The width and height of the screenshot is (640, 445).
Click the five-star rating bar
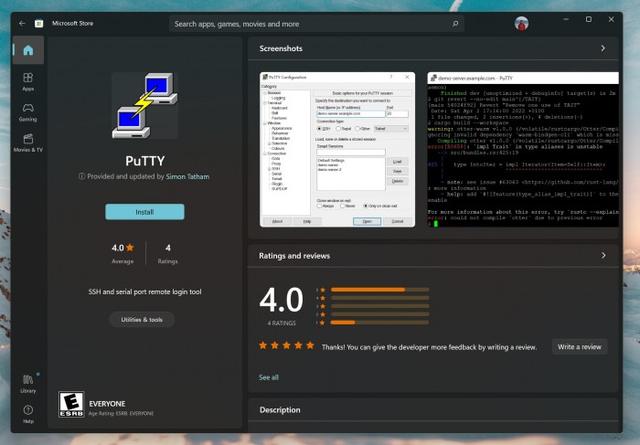point(380,290)
